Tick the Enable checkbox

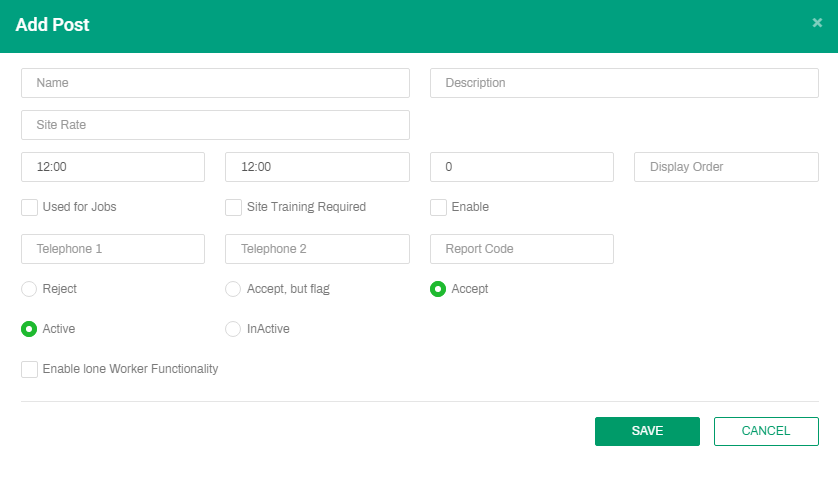tap(438, 208)
